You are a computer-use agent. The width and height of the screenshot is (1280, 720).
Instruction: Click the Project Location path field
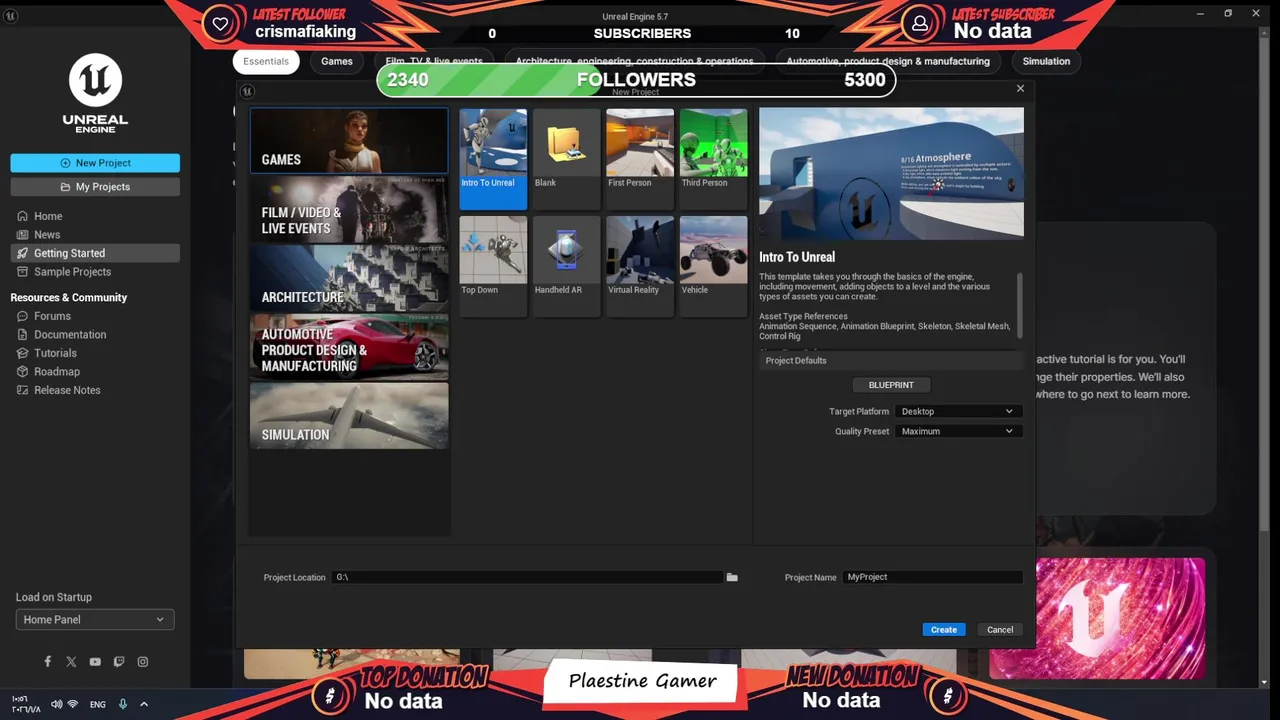(x=527, y=577)
